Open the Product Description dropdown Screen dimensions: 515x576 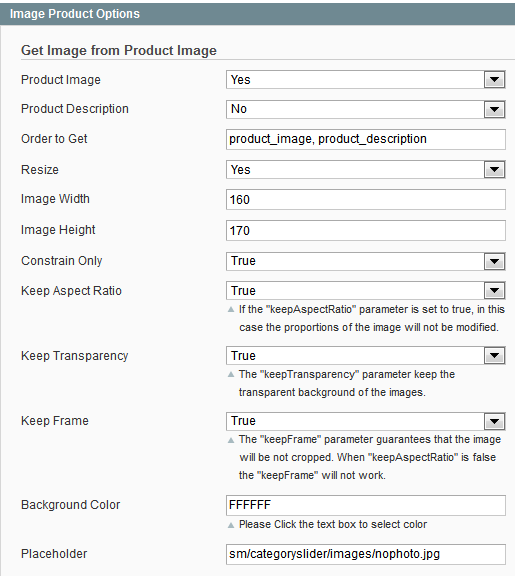point(365,109)
